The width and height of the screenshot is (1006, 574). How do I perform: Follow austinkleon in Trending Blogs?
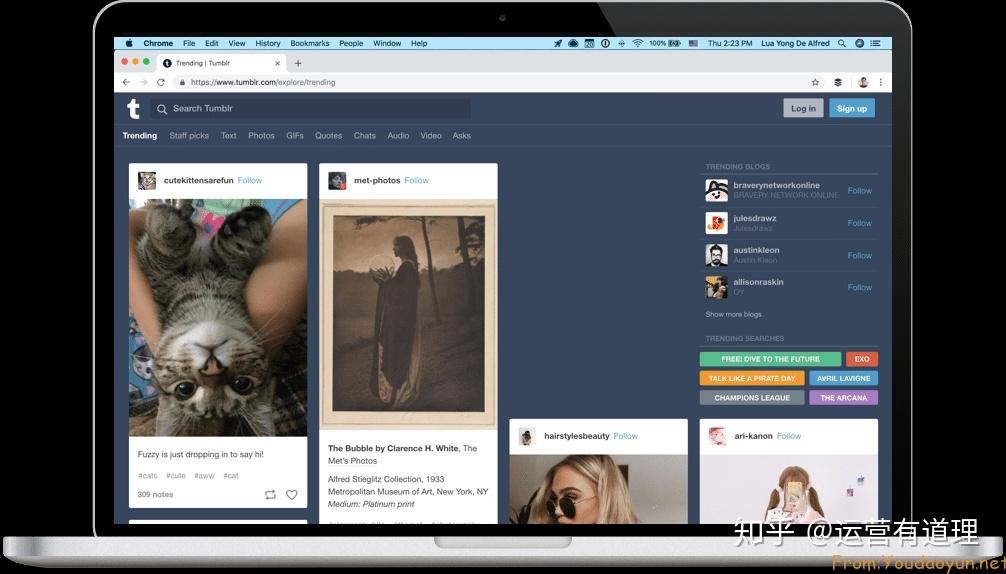[x=860, y=255]
